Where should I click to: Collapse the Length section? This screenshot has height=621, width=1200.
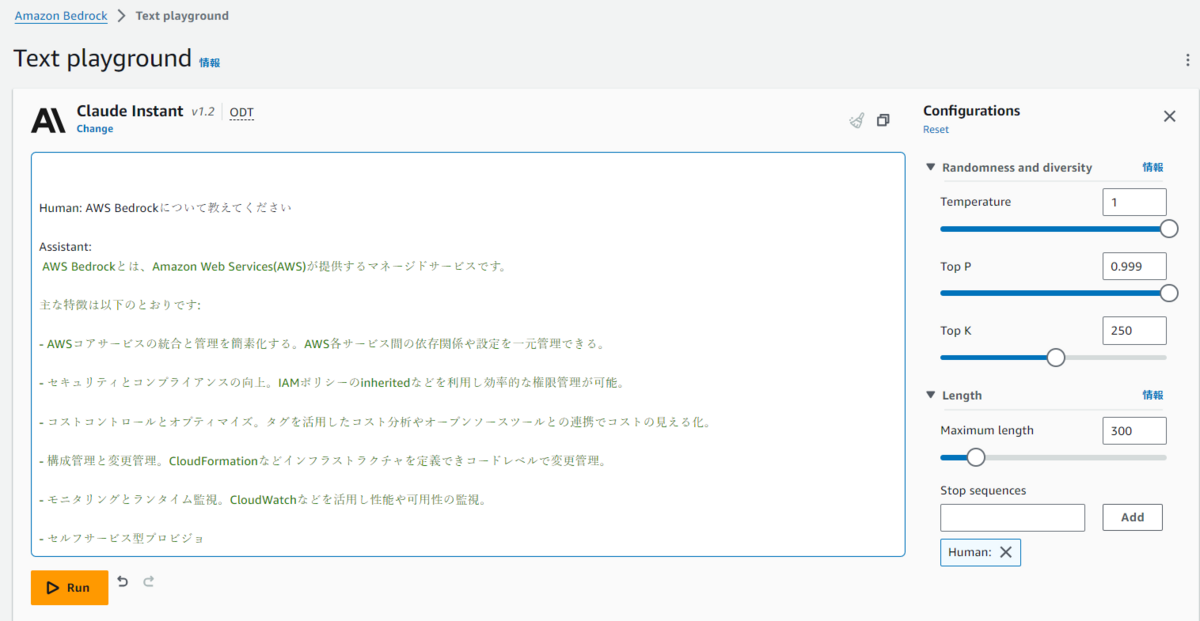(931, 395)
